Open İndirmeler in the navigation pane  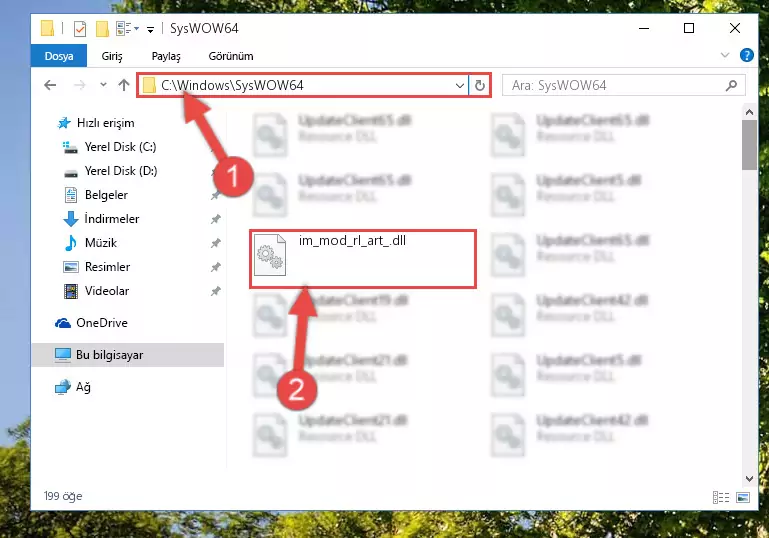[112, 219]
